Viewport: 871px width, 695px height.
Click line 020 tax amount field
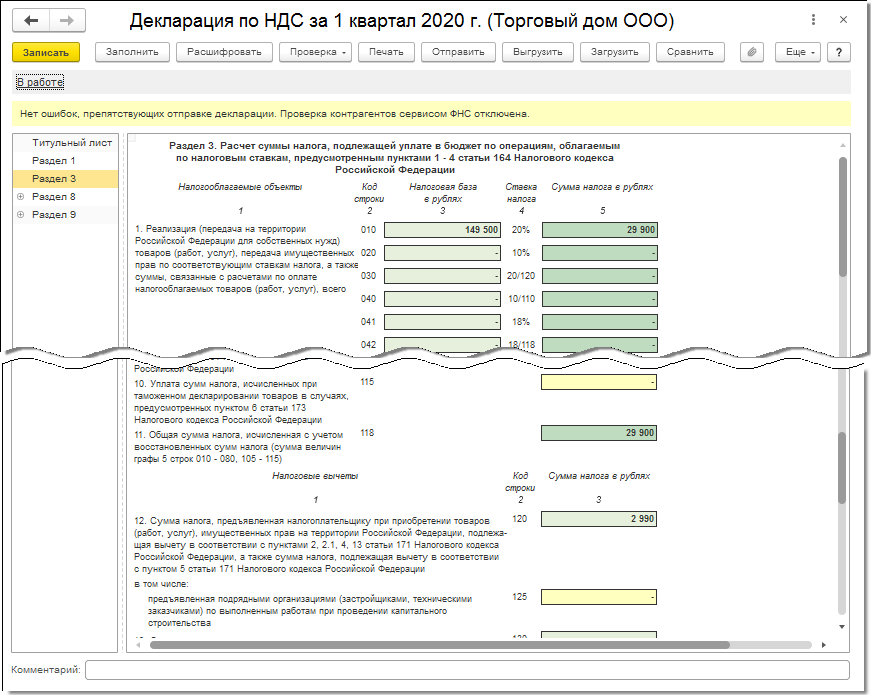[600, 253]
